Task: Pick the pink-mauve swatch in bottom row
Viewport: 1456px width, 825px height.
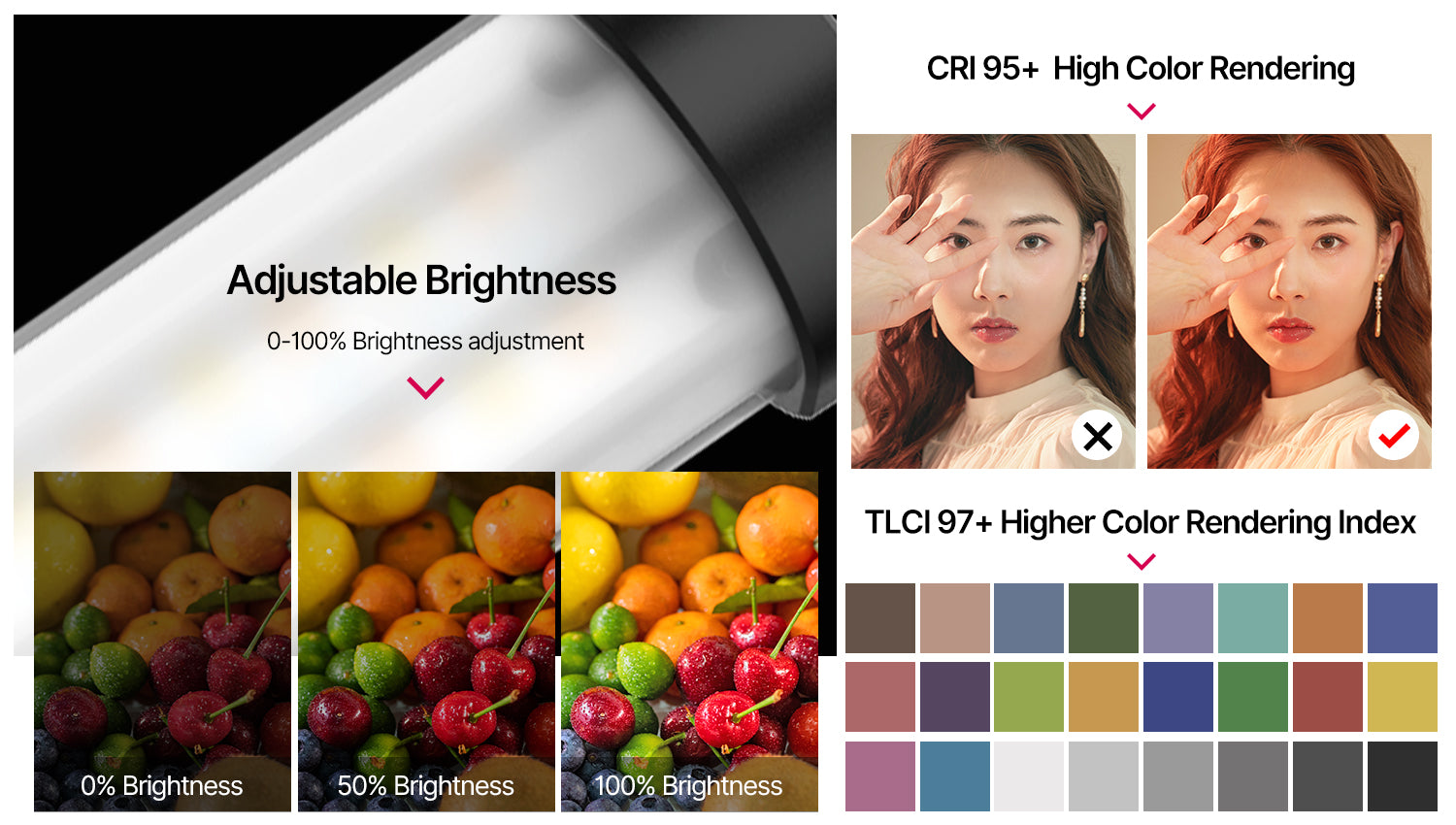Action: tap(880, 776)
